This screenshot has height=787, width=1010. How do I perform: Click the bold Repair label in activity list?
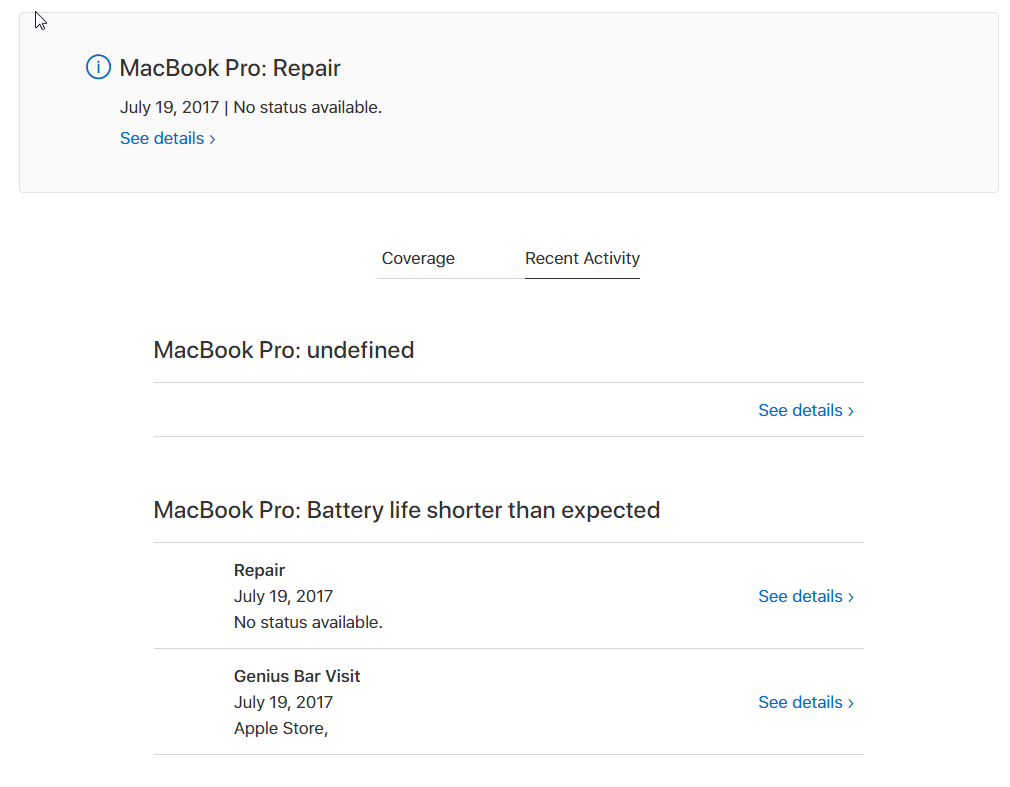coord(259,571)
